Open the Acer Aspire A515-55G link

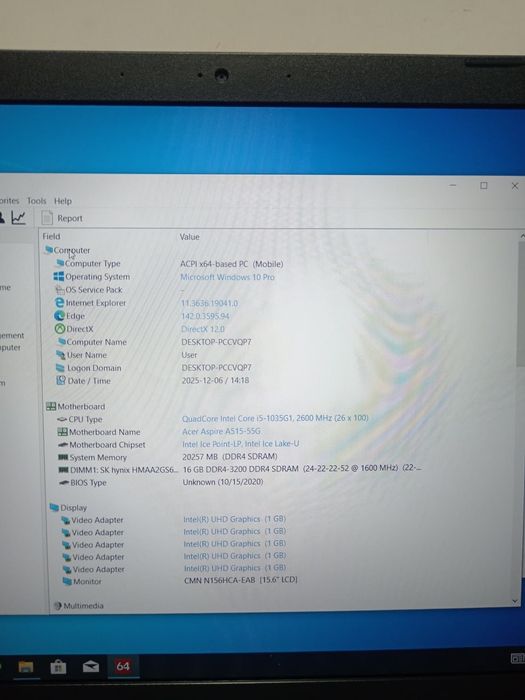[221, 431]
